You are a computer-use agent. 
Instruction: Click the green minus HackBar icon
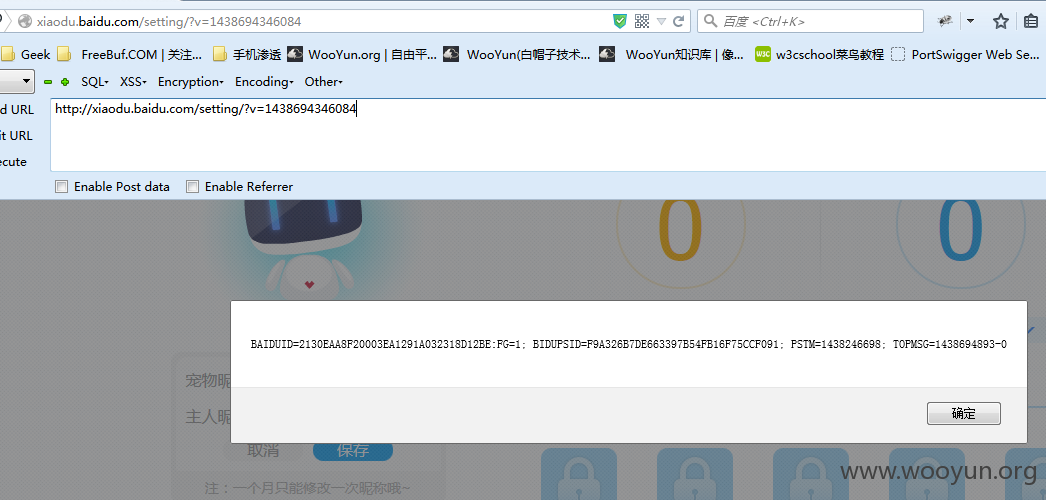(x=48, y=82)
